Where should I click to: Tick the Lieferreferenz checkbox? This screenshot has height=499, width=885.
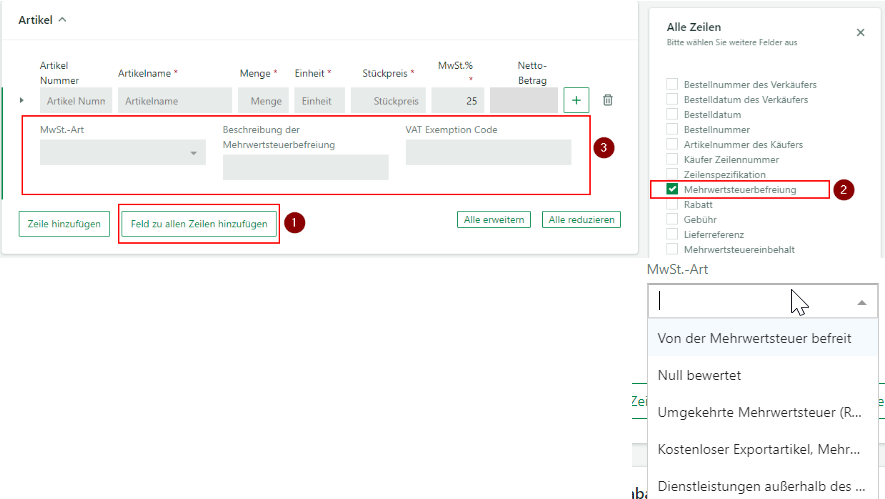pos(673,233)
